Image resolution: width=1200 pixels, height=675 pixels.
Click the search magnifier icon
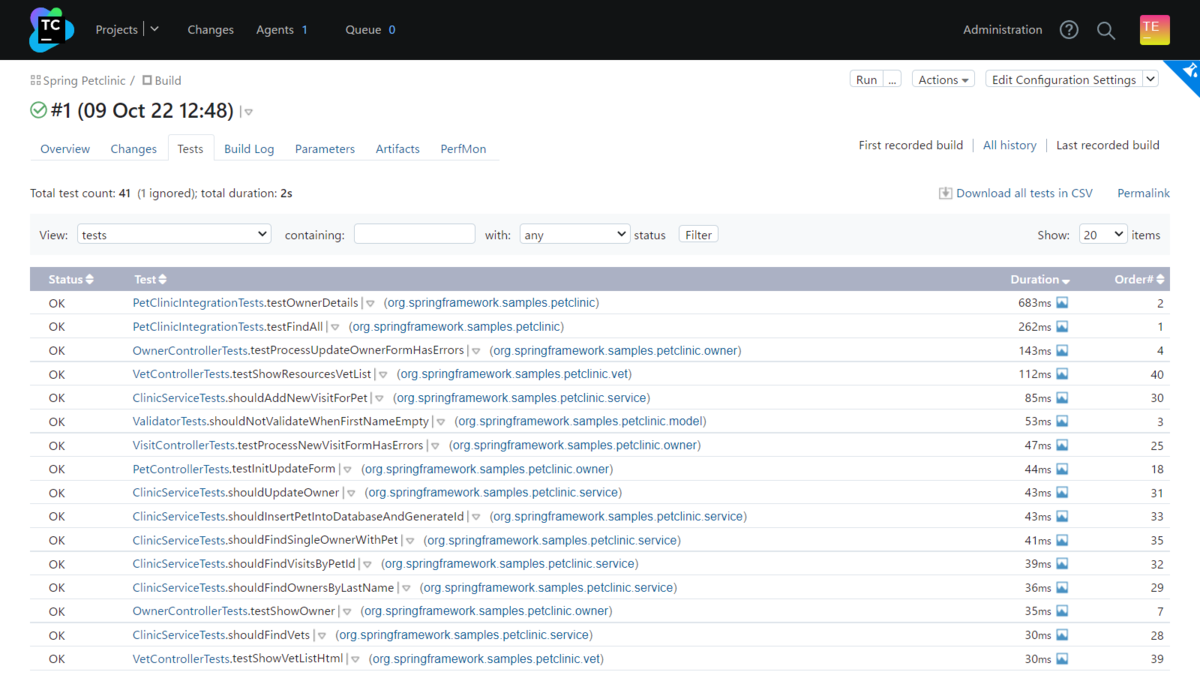click(x=1106, y=30)
